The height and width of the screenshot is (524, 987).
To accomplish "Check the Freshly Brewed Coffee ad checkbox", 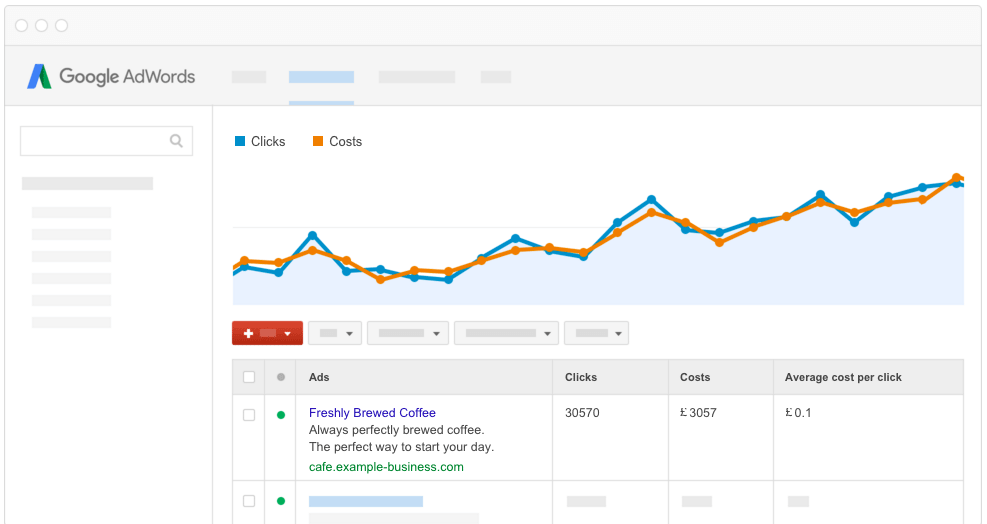I will pos(249,414).
